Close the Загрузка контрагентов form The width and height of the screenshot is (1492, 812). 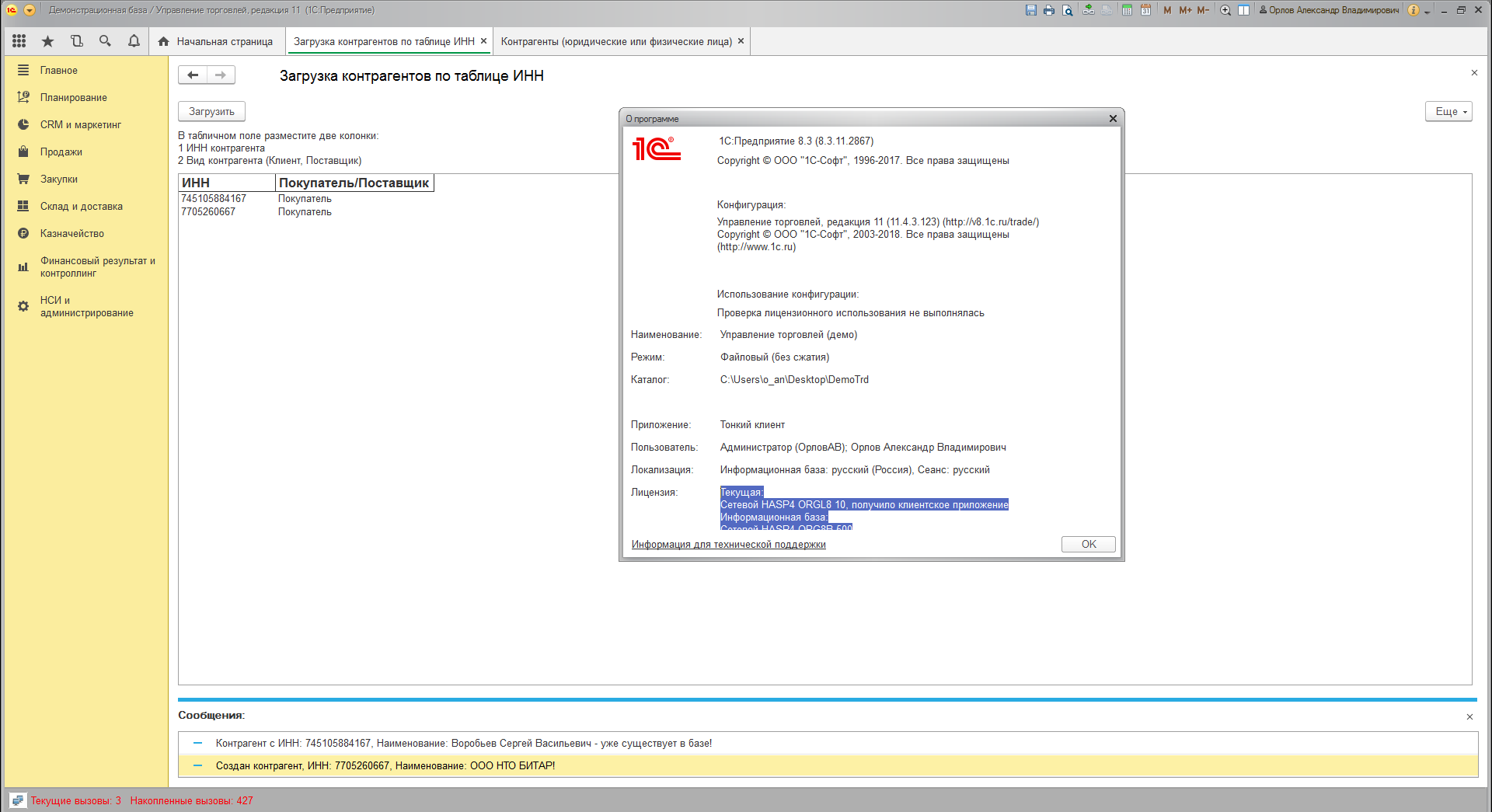coord(1474,72)
